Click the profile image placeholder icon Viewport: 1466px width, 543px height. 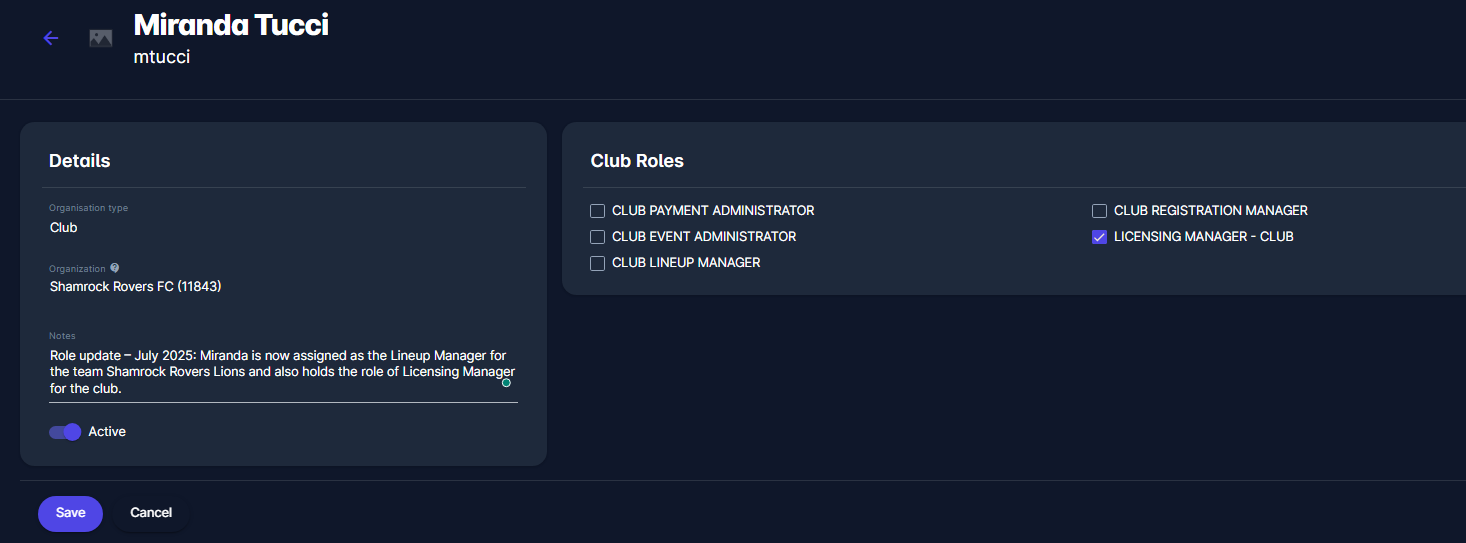coord(100,38)
